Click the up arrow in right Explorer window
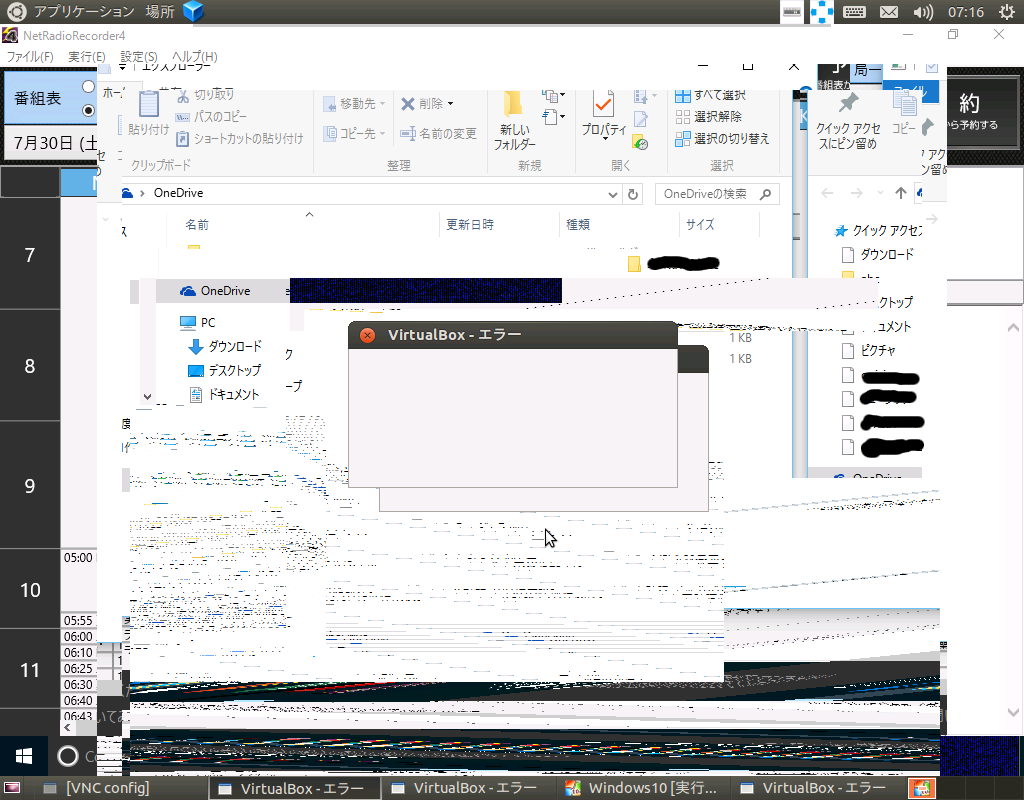This screenshot has height=800, width=1024. point(901,193)
